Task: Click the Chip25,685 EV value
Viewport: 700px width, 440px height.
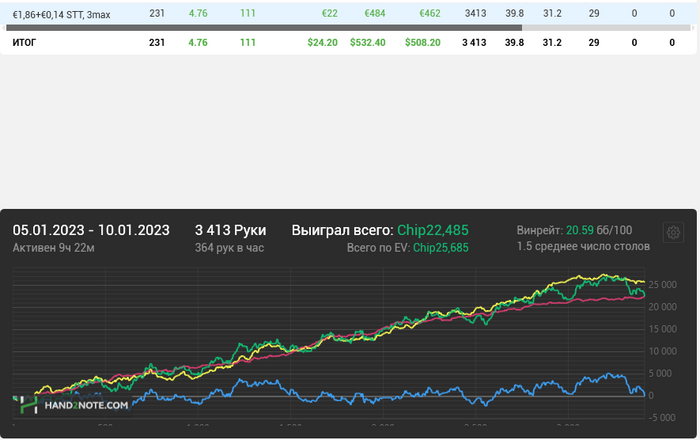Action: [x=441, y=248]
